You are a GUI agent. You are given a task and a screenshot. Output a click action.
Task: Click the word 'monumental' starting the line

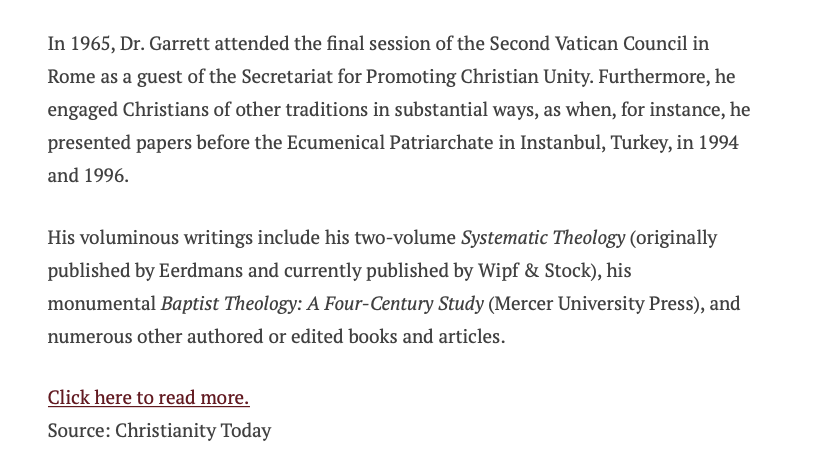[x=101, y=303]
